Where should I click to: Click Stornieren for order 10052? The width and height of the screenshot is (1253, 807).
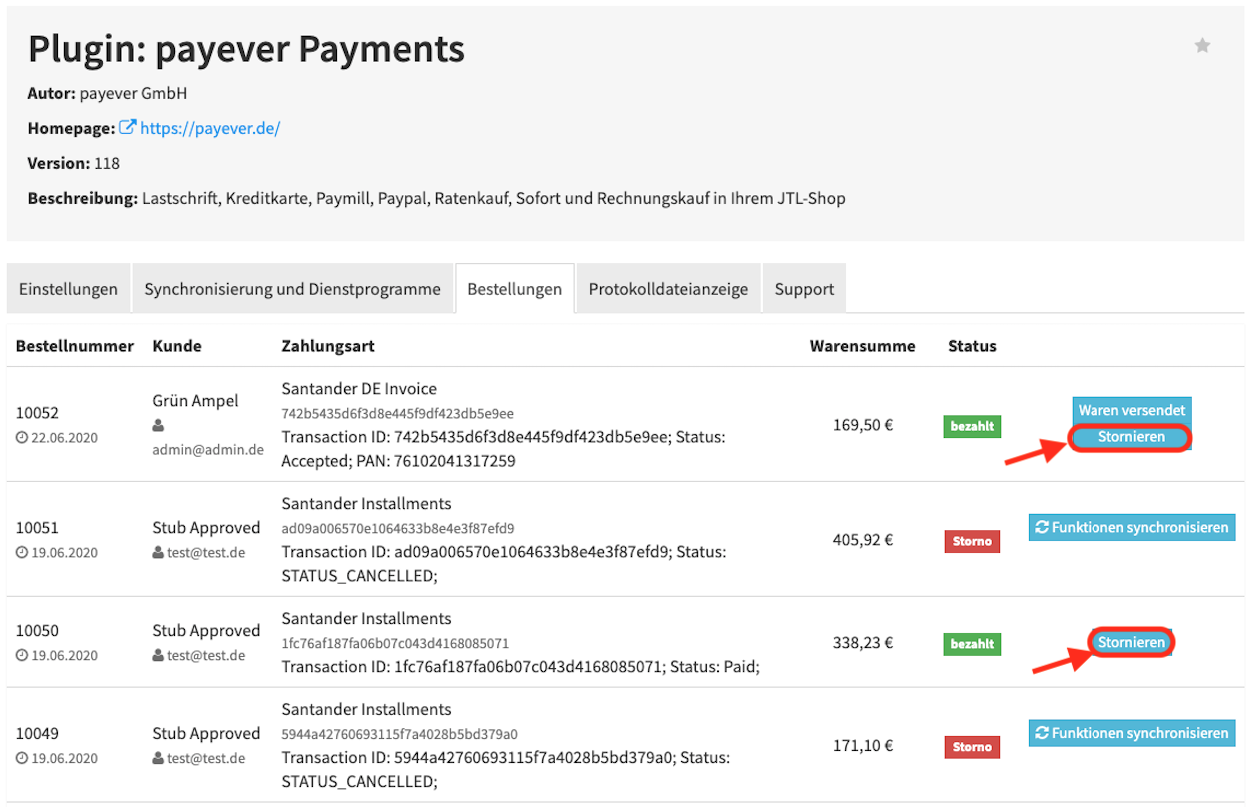[x=1131, y=437]
